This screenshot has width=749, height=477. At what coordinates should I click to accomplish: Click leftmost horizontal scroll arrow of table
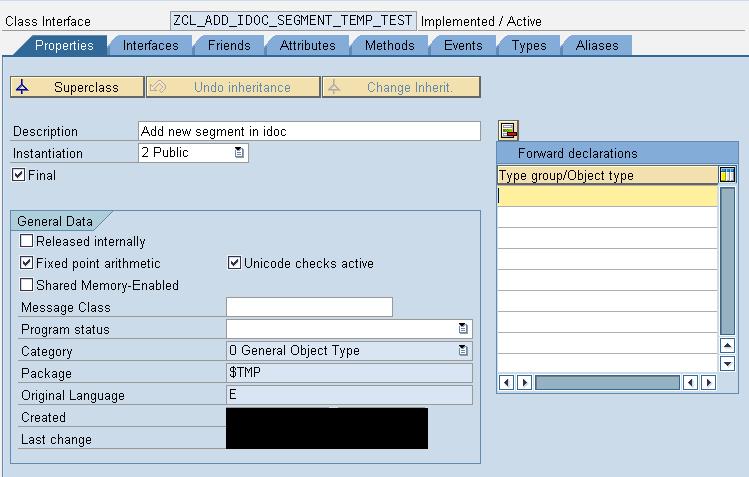(506, 382)
